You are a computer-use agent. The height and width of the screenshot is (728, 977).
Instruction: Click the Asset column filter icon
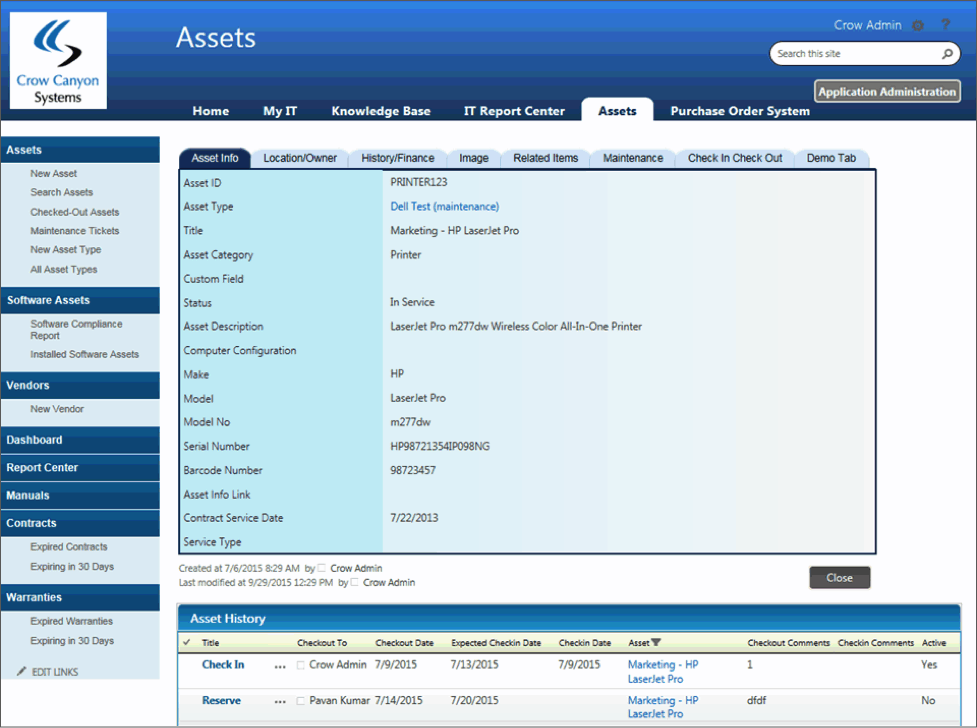(x=655, y=642)
